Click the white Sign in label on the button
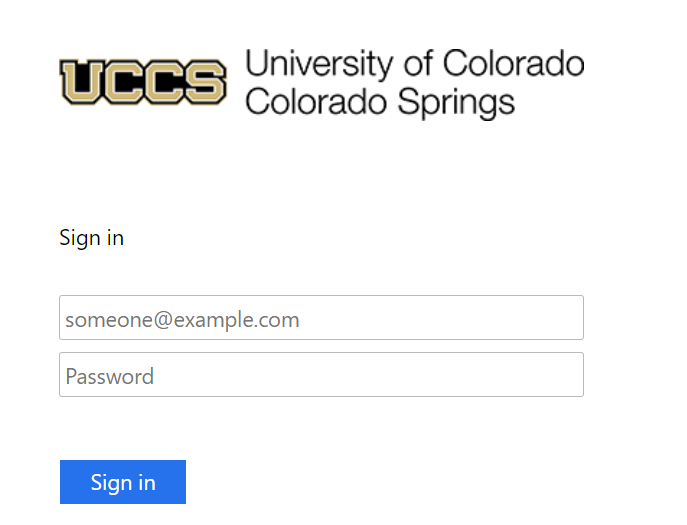The height and width of the screenshot is (525, 687). tap(123, 483)
